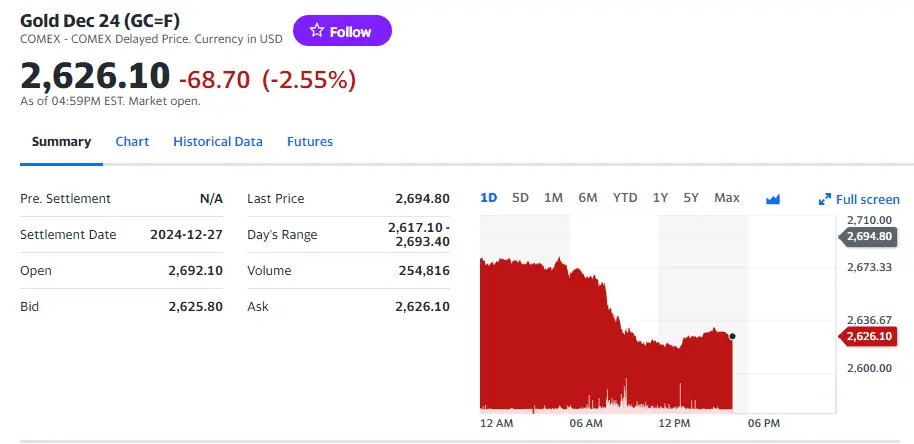Switch chart to 1Y range

[x=660, y=198]
